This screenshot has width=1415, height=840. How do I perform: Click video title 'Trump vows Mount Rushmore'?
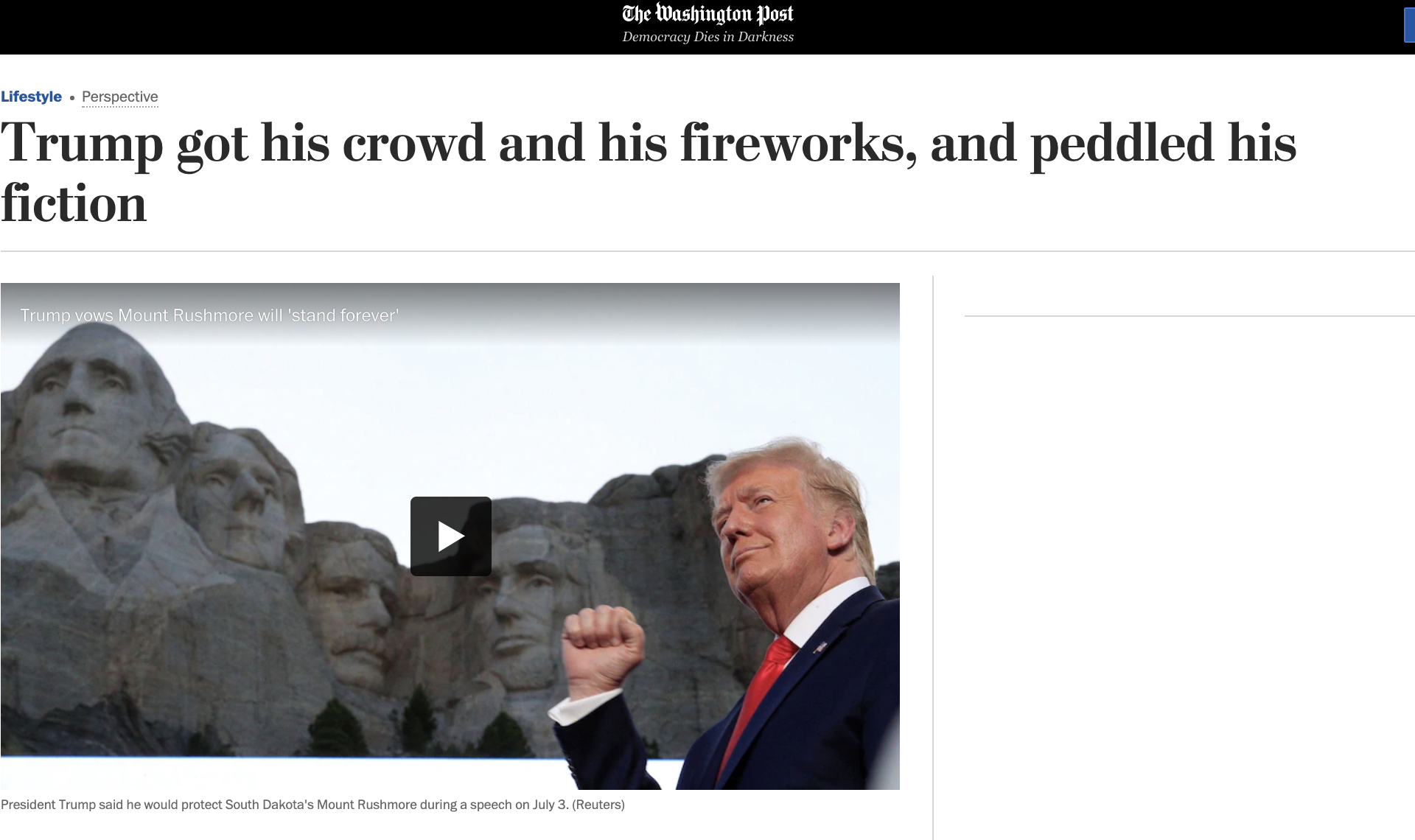pyautogui.click(x=209, y=315)
